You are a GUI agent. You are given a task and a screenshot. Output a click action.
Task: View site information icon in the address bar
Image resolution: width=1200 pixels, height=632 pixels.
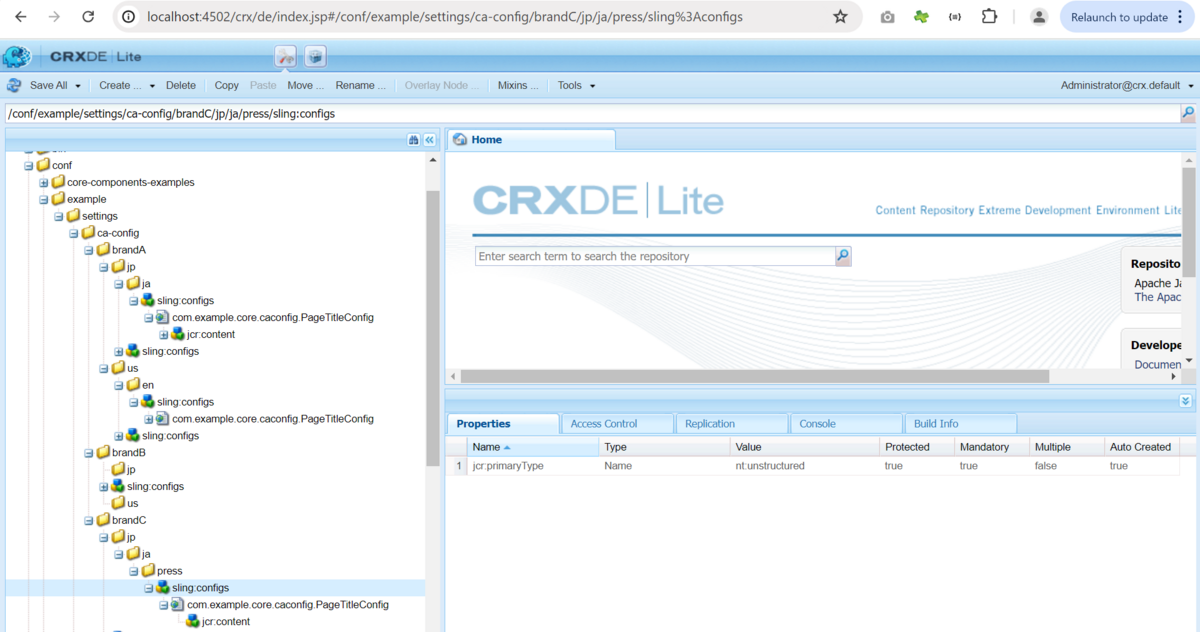tap(127, 17)
